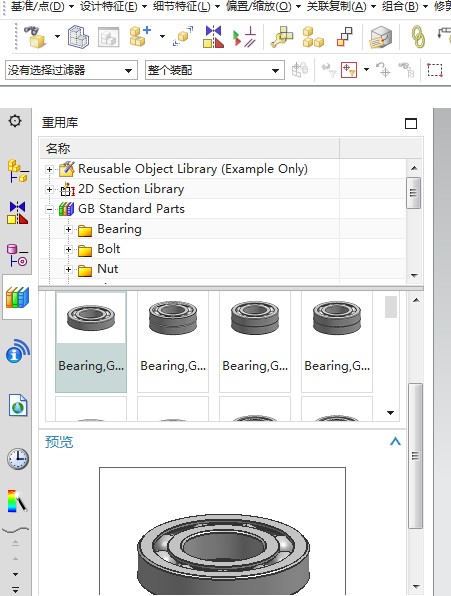This screenshot has width=451, height=596.
Task: Click the assembly constraints toolbar icon
Action: click(x=244, y=36)
